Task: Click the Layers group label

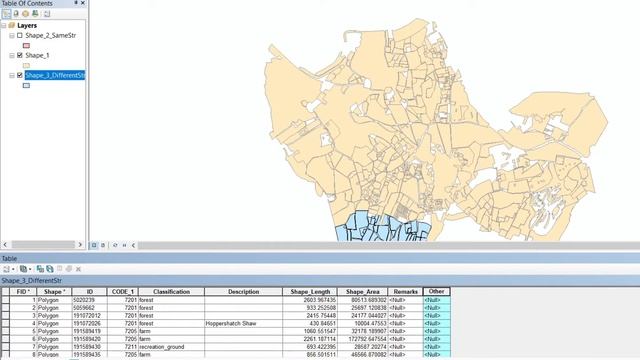Action: point(27,25)
